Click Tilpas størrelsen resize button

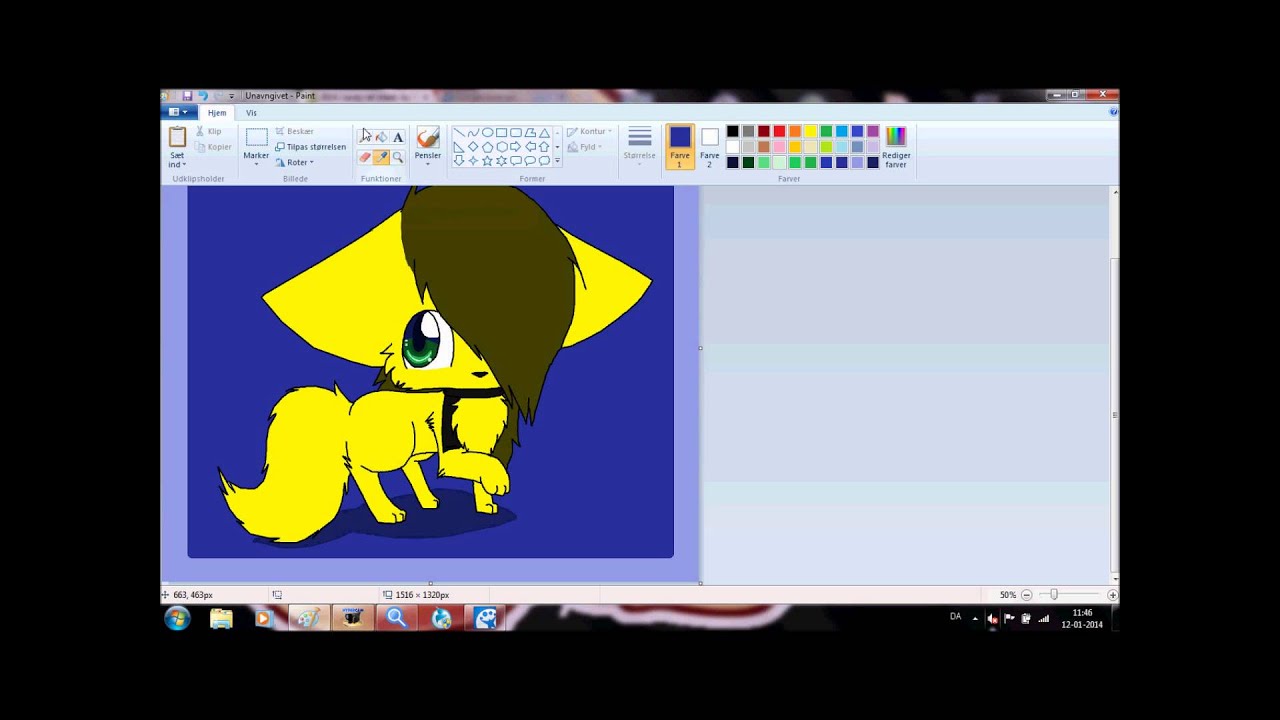[x=311, y=147]
